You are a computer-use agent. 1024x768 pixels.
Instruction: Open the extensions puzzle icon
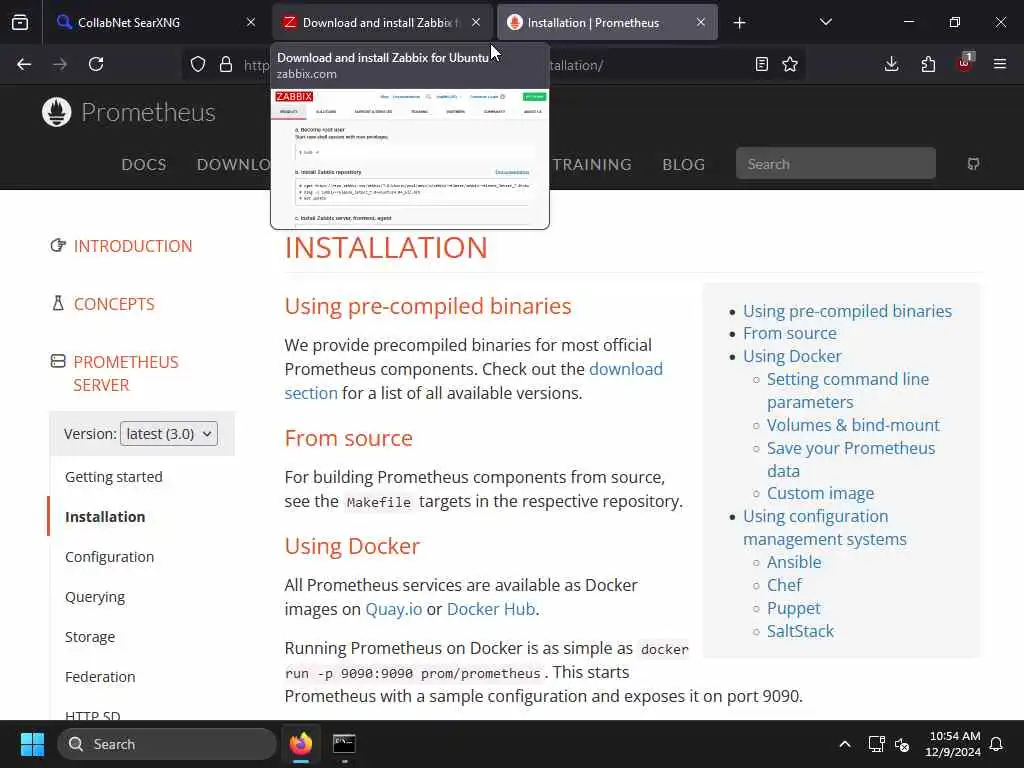(928, 64)
